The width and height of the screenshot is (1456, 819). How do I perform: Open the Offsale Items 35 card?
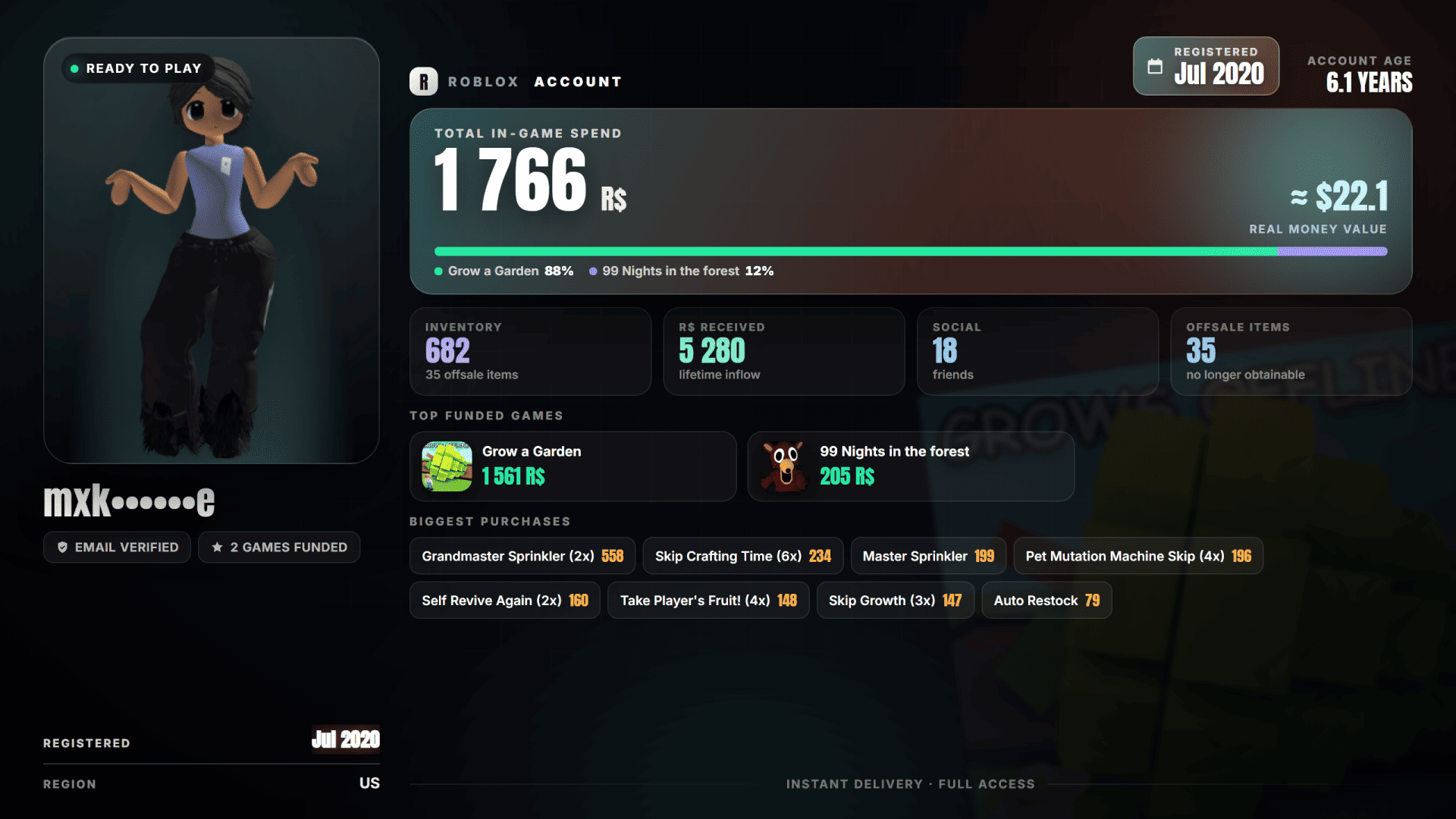1291,351
